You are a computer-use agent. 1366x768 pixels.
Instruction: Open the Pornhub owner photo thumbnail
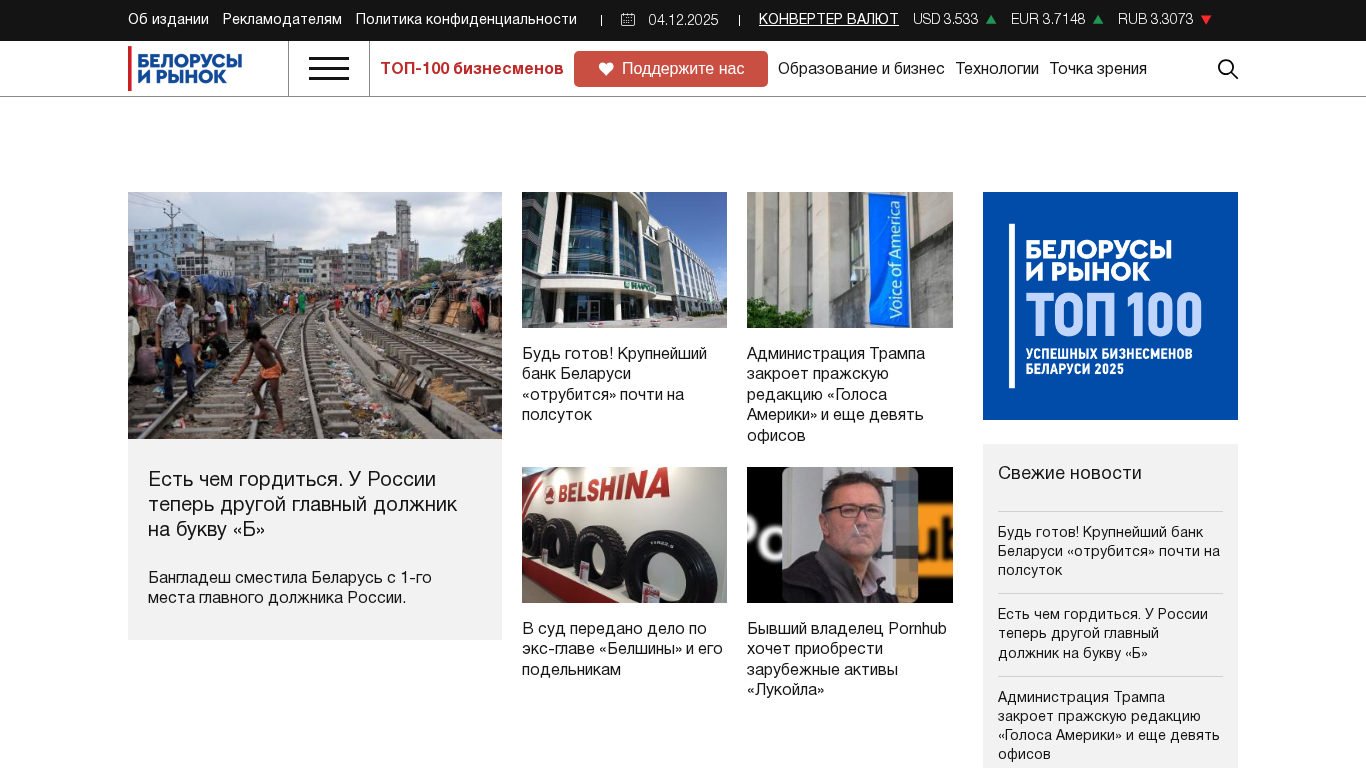[850, 535]
